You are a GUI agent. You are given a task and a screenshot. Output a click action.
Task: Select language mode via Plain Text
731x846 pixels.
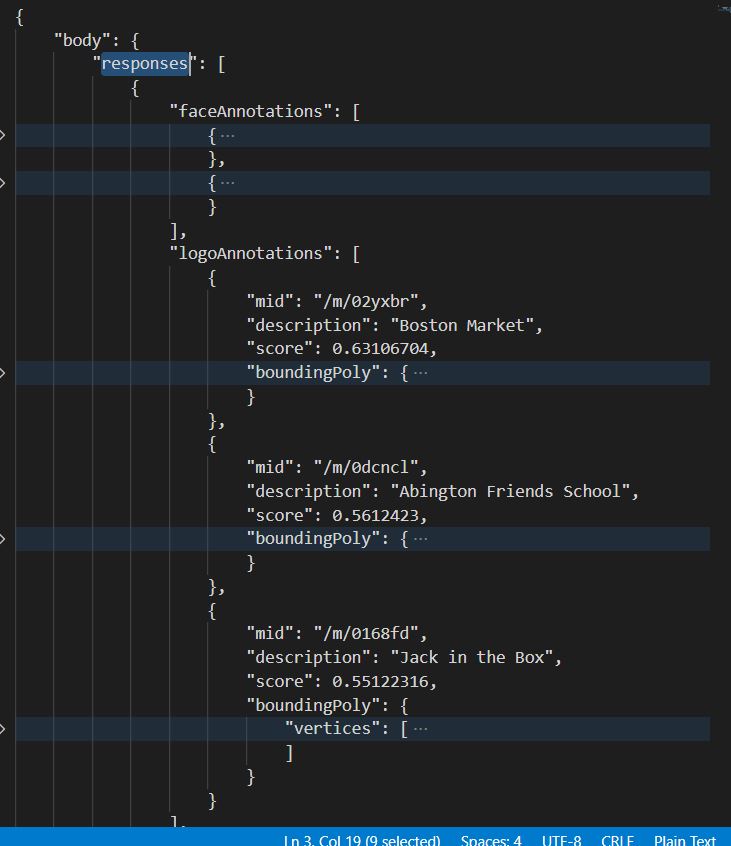coord(685,840)
